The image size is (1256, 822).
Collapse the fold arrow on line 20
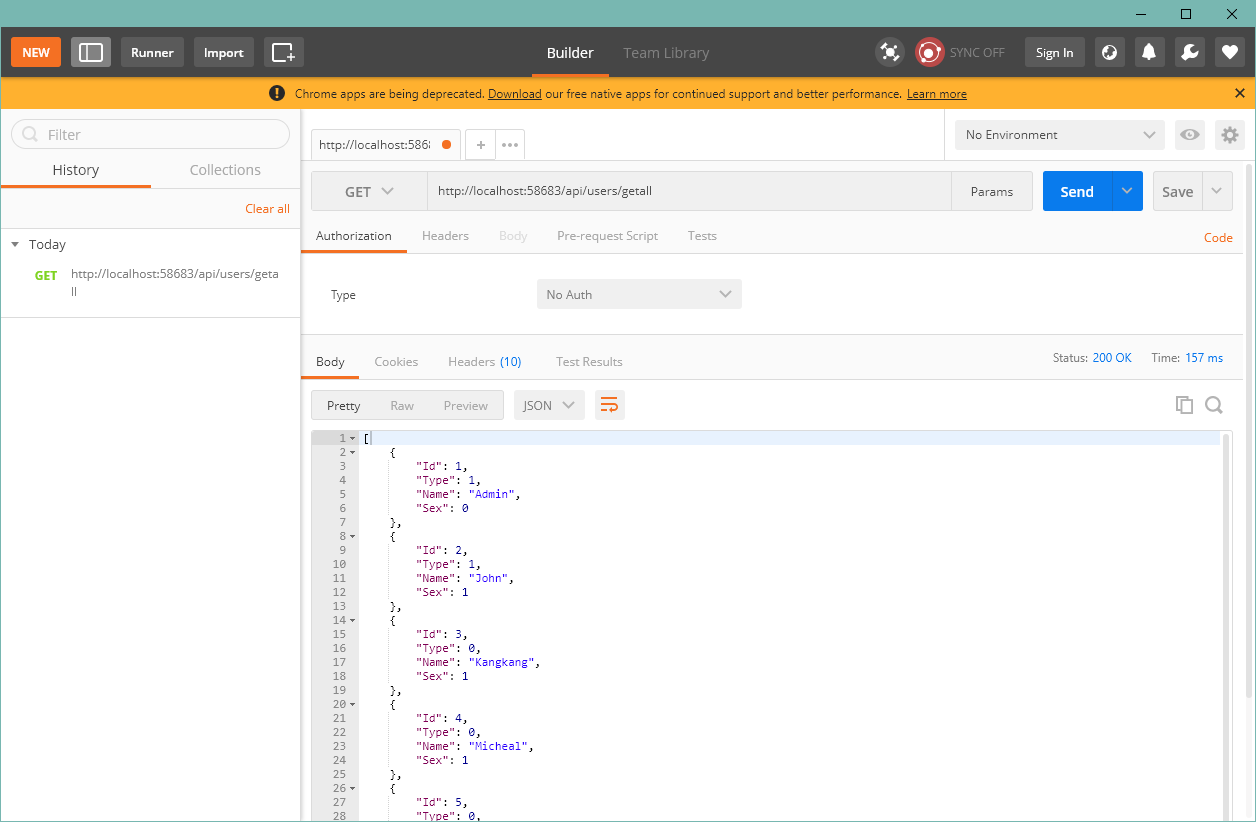click(353, 704)
